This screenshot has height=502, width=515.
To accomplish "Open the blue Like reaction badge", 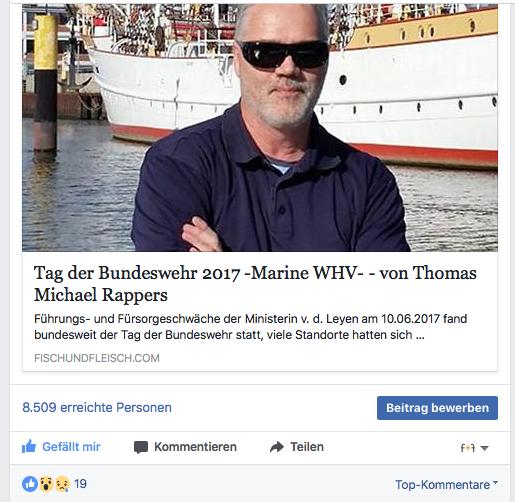I will click(x=30, y=484).
